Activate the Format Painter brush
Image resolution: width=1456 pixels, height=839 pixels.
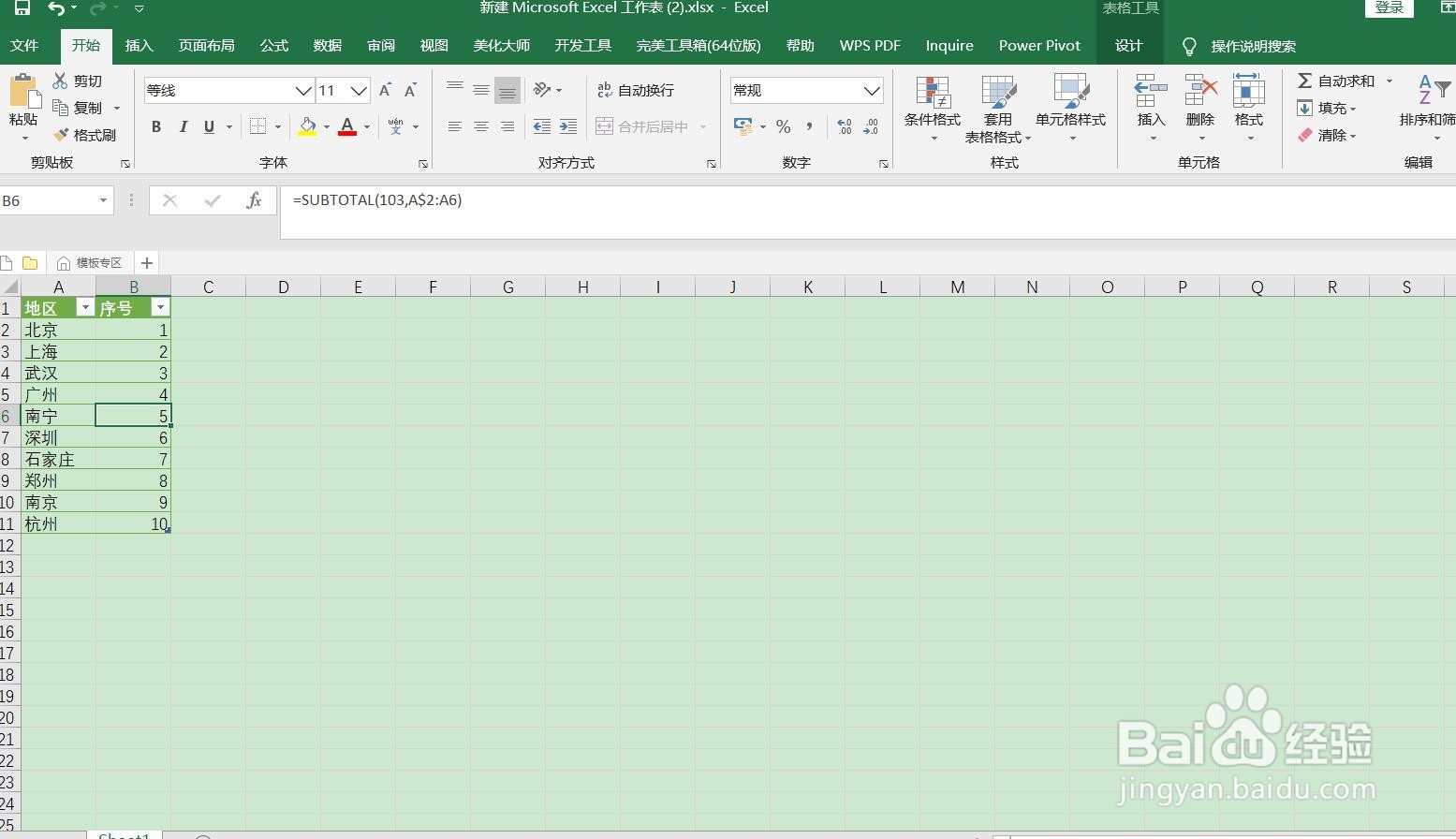[61, 135]
